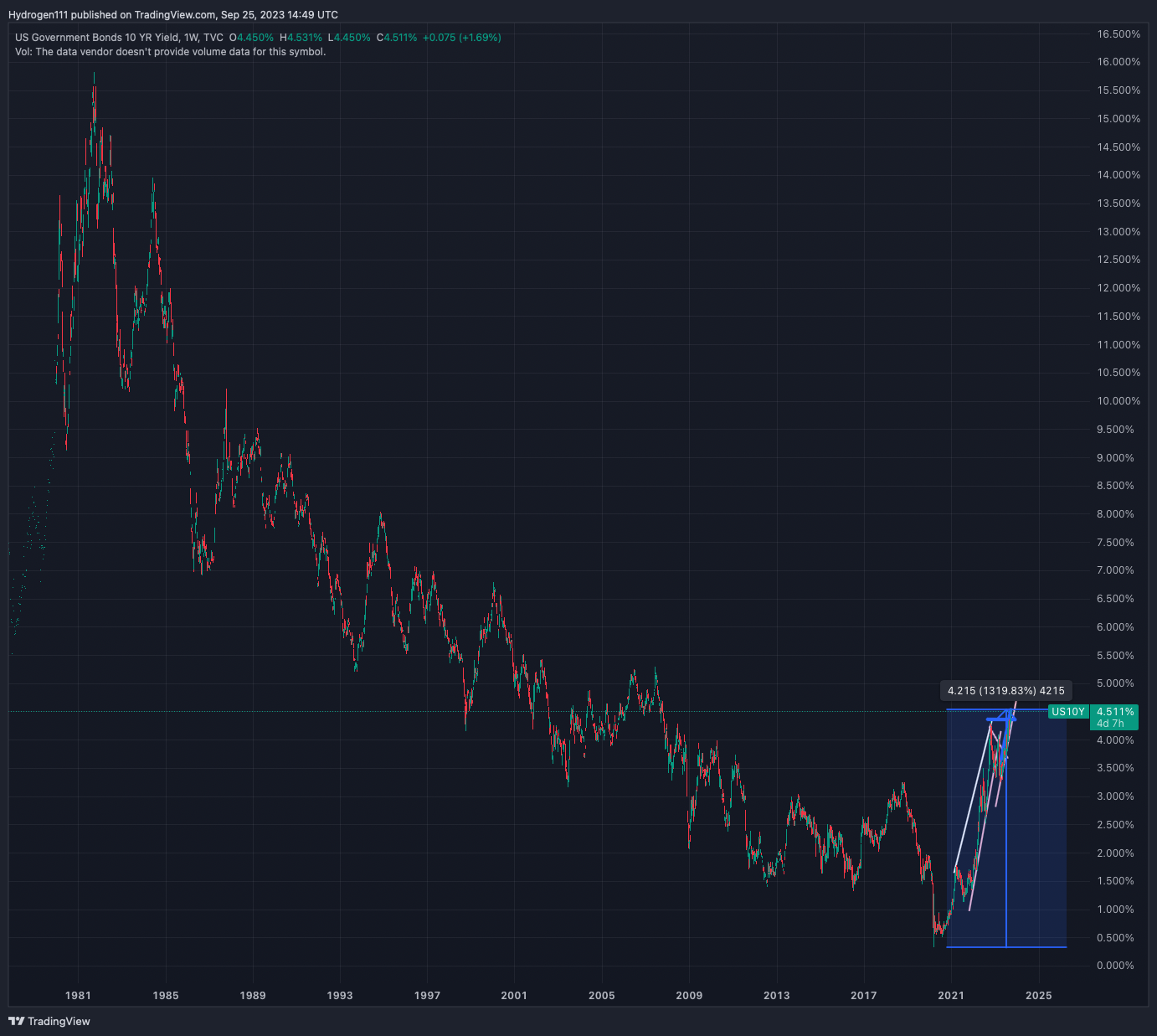Click the 4.000% price axis label
1157x1036 pixels.
[1116, 740]
